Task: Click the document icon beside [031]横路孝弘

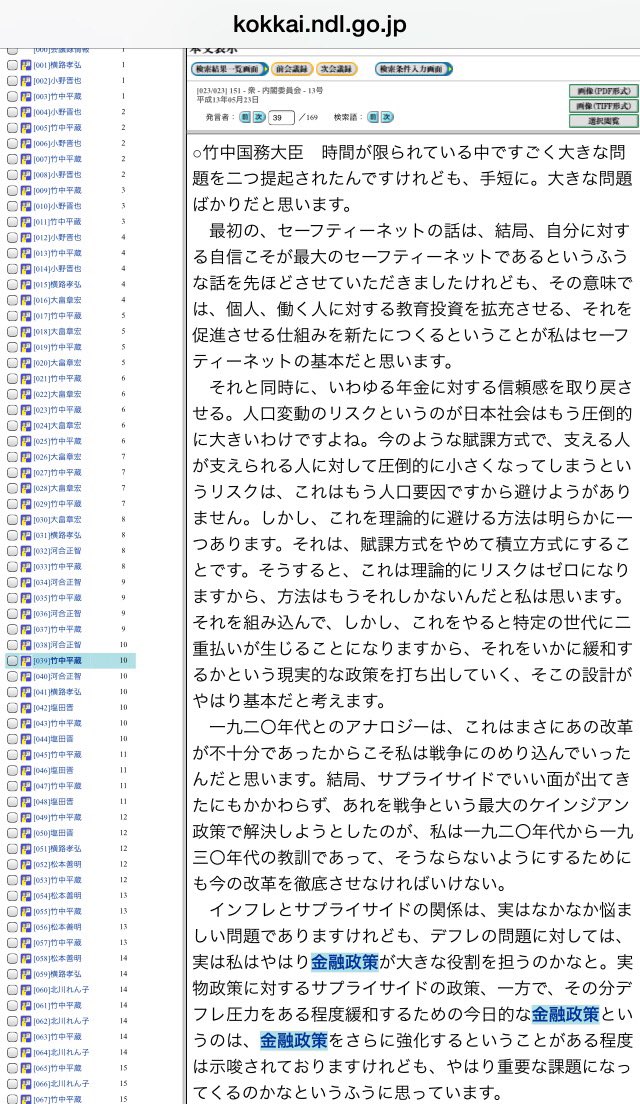Action: click(x=26, y=535)
